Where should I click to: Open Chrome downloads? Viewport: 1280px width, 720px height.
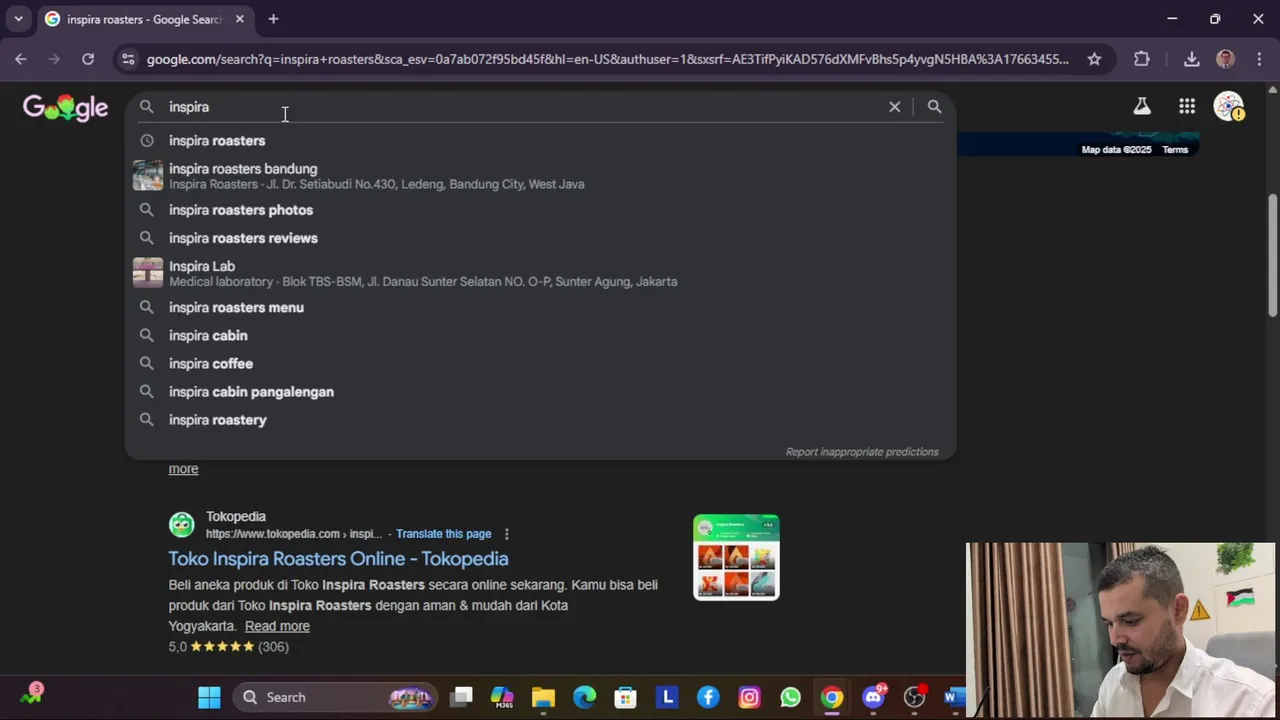click(1192, 59)
